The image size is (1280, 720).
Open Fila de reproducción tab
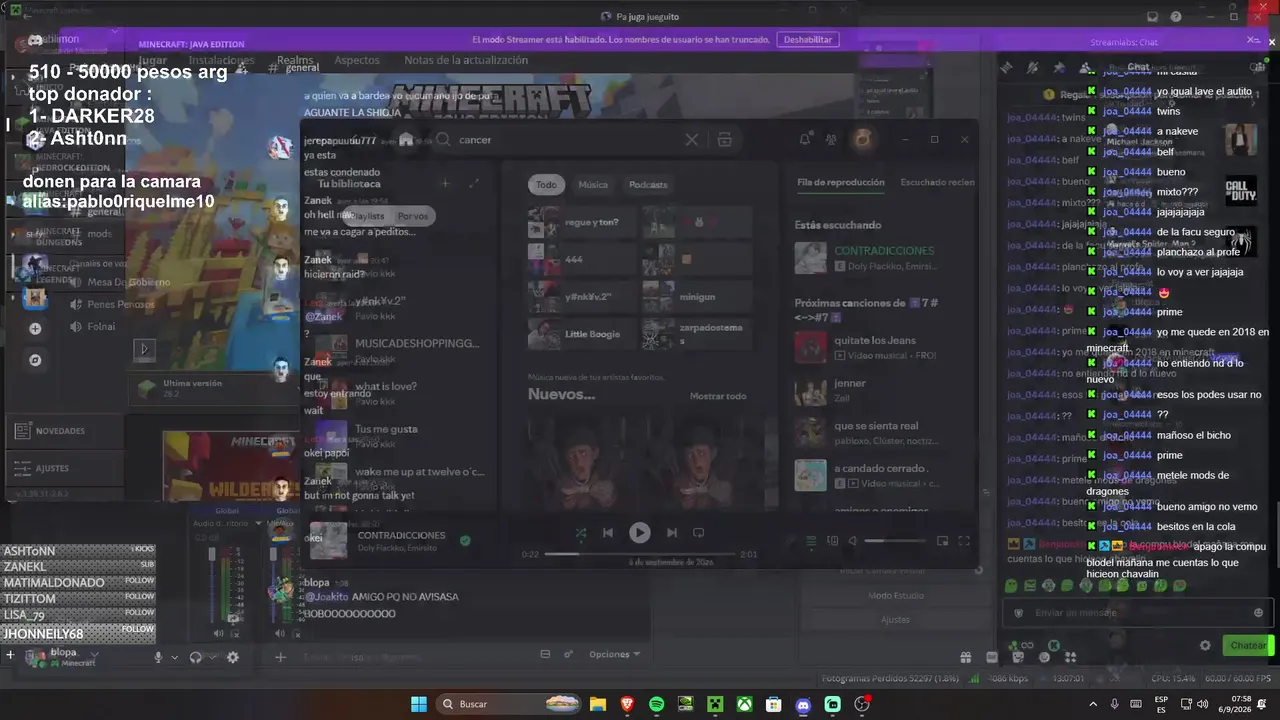point(841,183)
